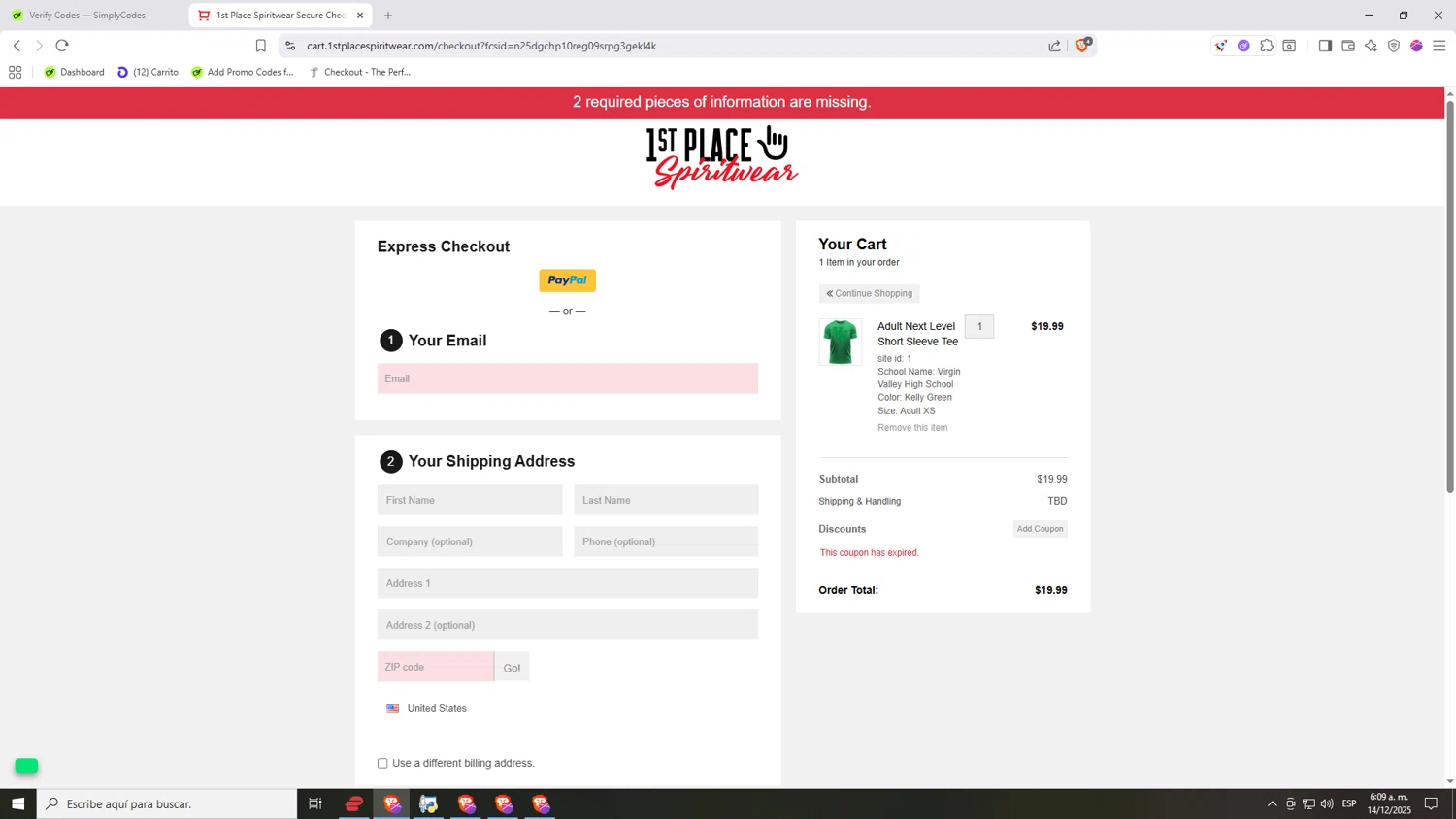Open the bookmarks apps grid icon
Screen dimensions: 1456x819
click(15, 72)
